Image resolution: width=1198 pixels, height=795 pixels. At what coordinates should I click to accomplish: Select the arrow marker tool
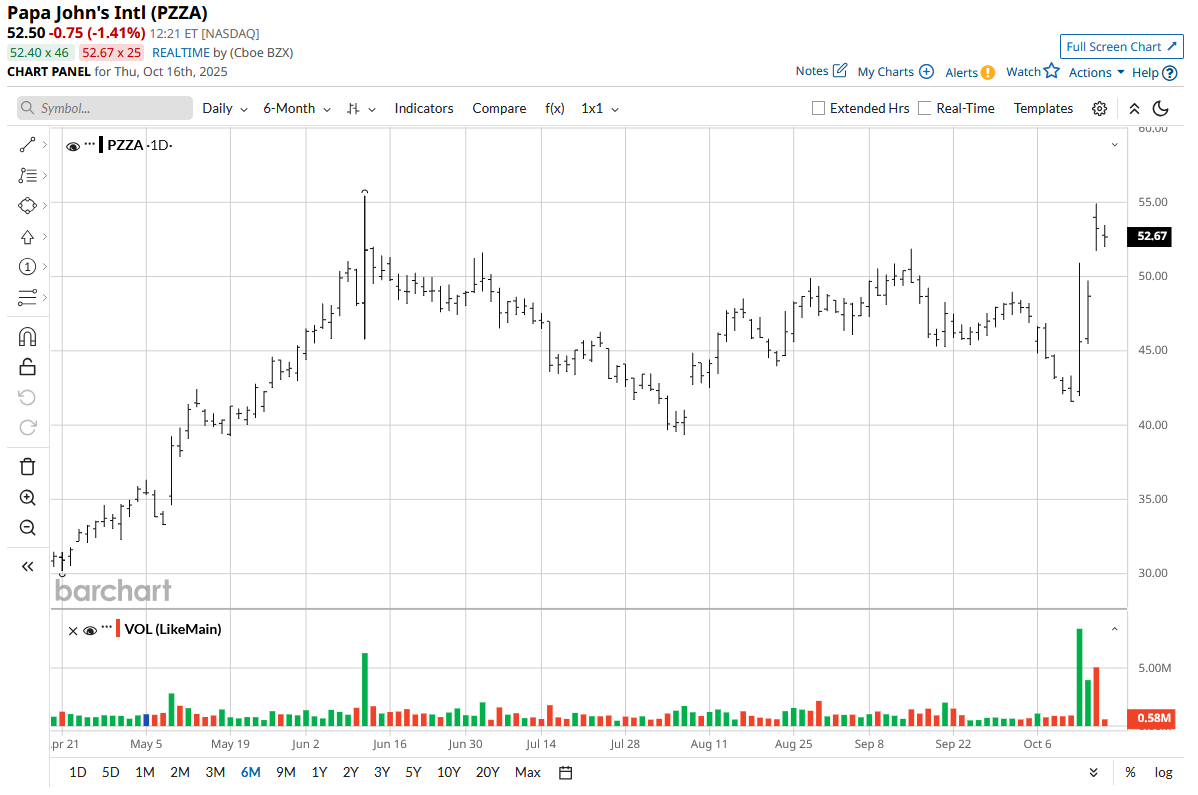28,237
